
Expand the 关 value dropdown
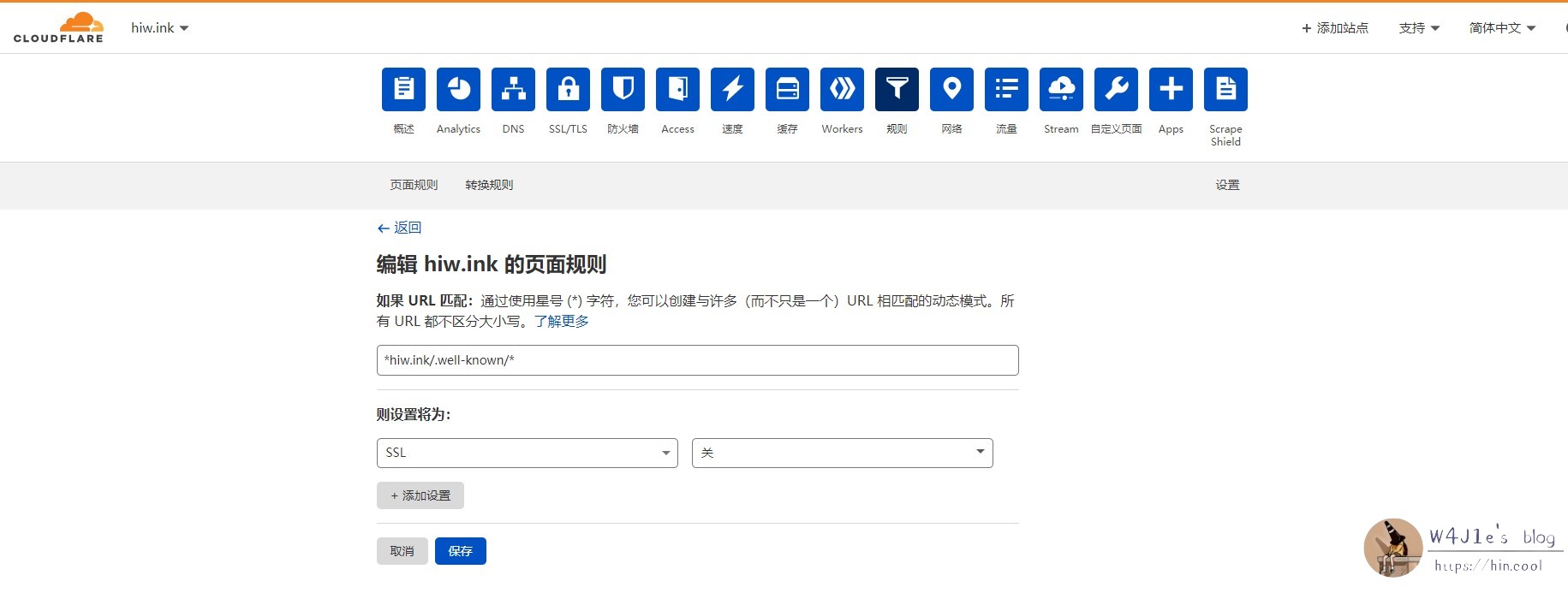tap(842, 453)
